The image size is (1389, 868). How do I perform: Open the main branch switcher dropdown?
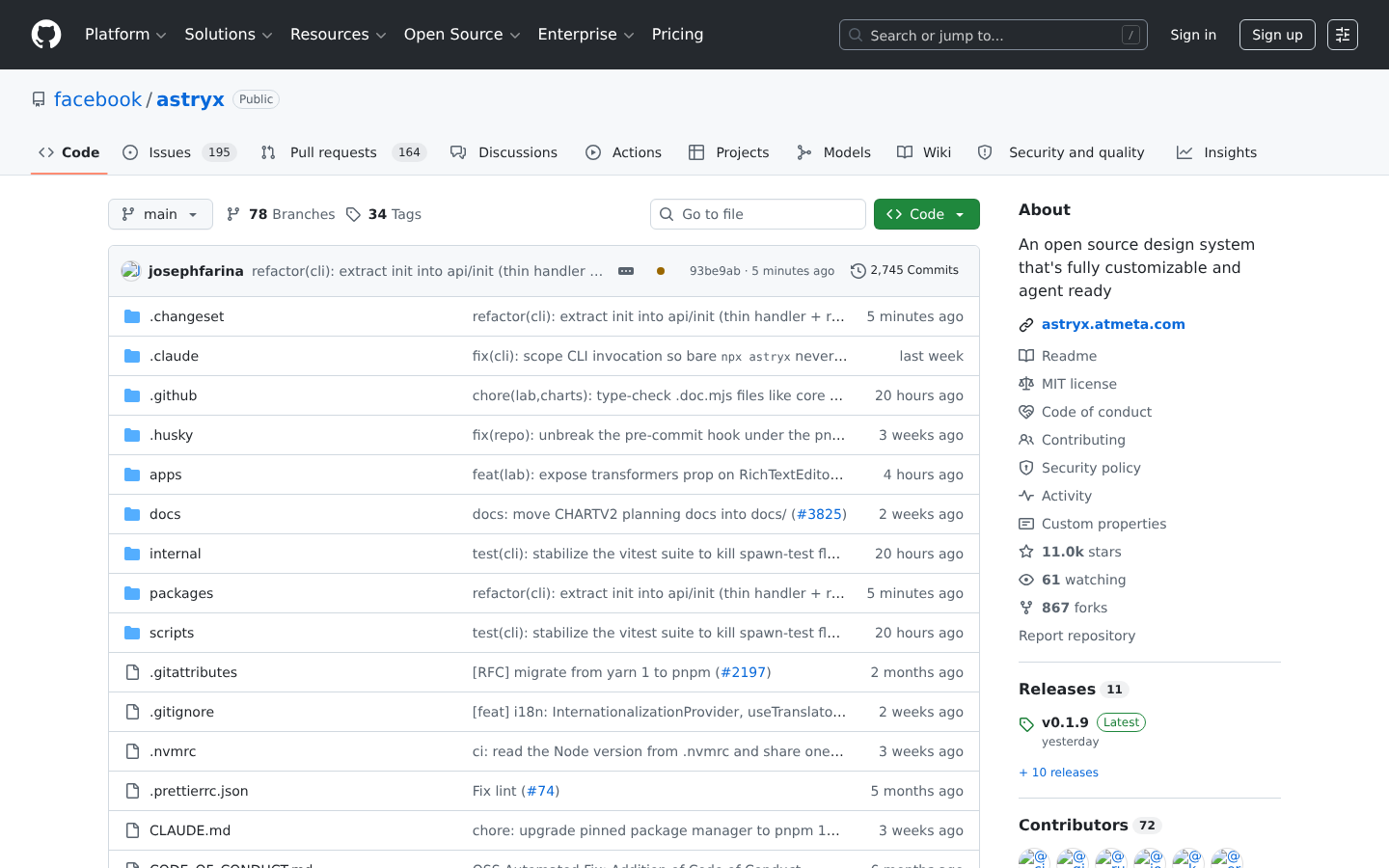pyautogui.click(x=160, y=214)
